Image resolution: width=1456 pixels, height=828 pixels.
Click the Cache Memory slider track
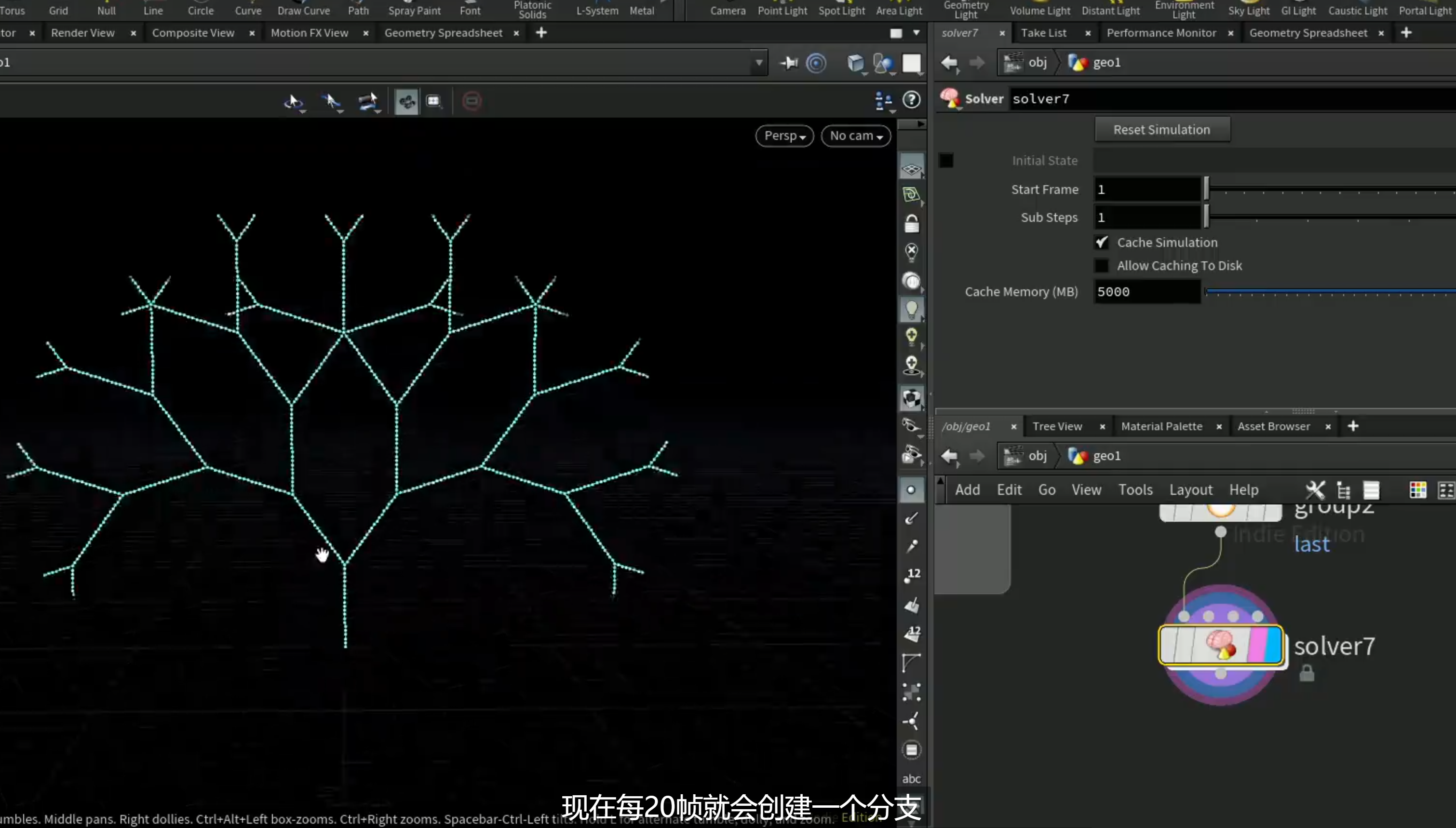pos(1329,292)
